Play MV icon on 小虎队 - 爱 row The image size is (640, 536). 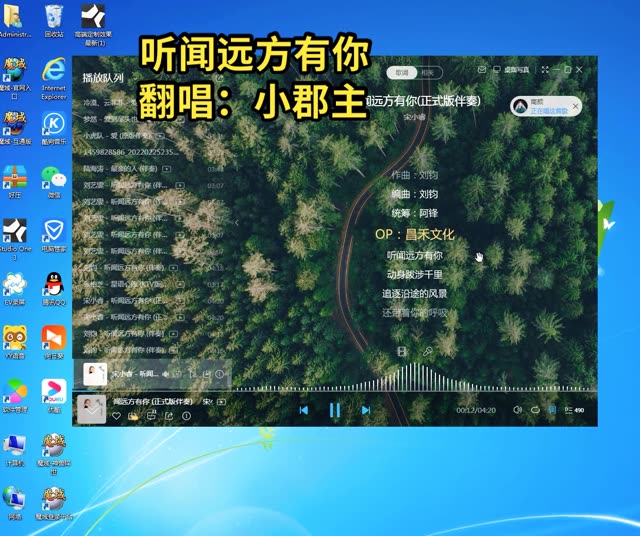tap(160, 136)
